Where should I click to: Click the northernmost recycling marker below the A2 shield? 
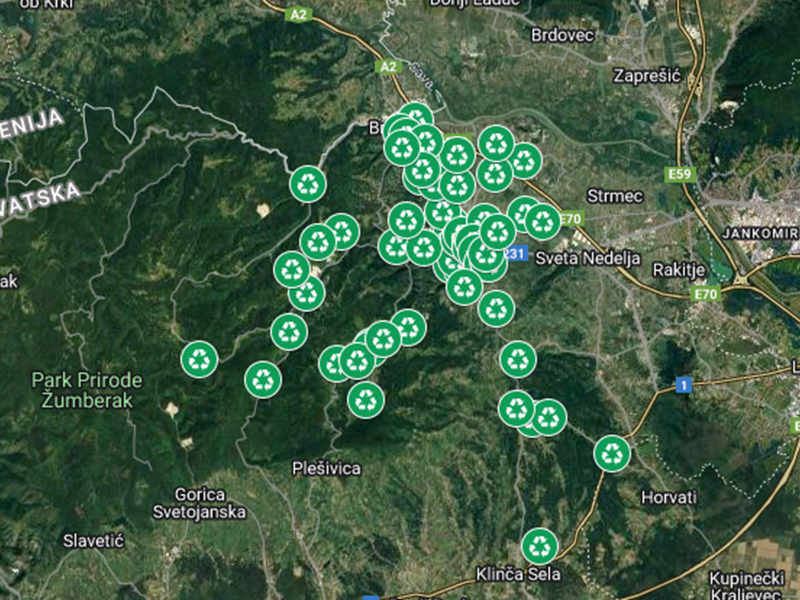(415, 118)
